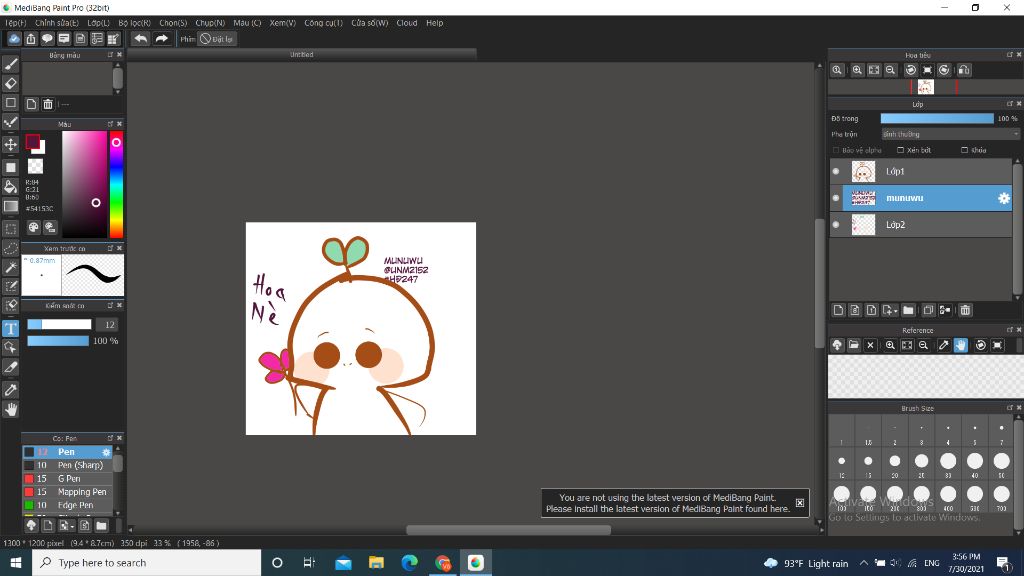Click the brush size value field
The image size is (1024, 576).
[106, 325]
